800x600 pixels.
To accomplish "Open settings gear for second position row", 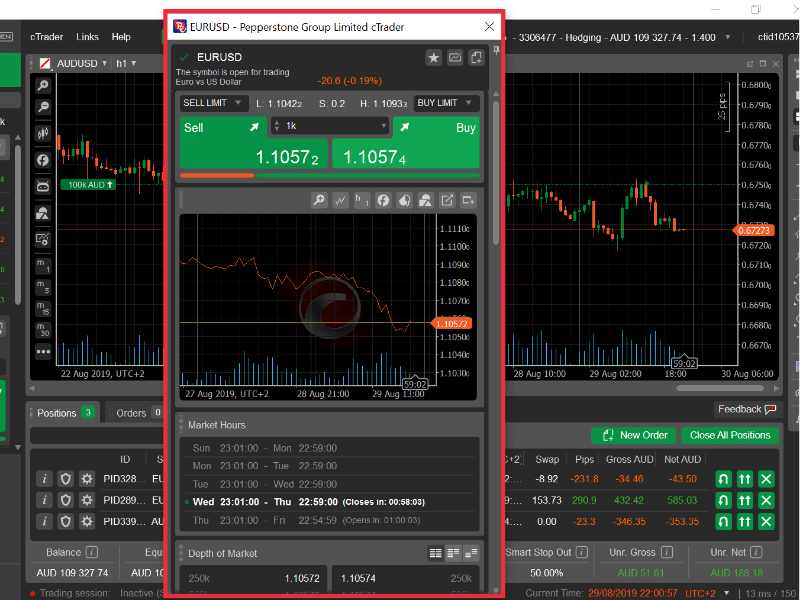I will 86,500.
